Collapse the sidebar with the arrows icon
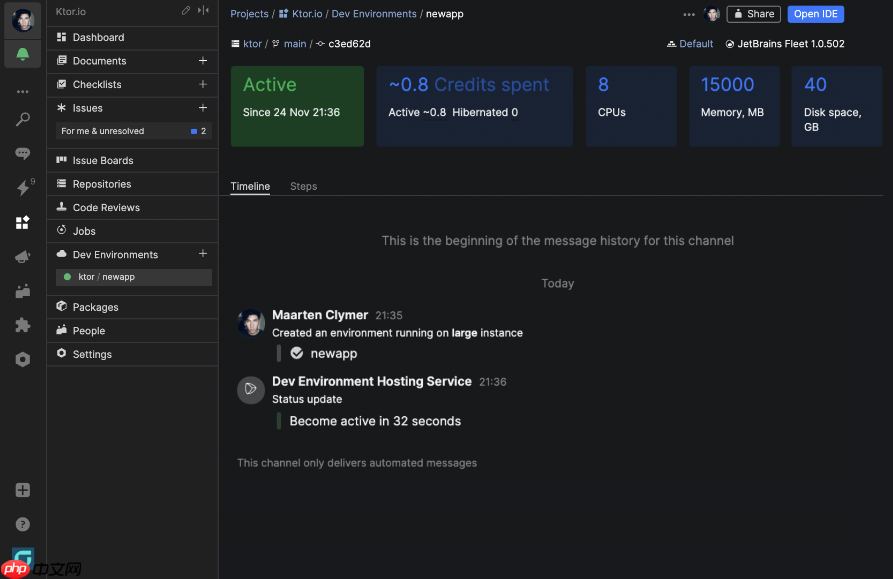 [203, 11]
